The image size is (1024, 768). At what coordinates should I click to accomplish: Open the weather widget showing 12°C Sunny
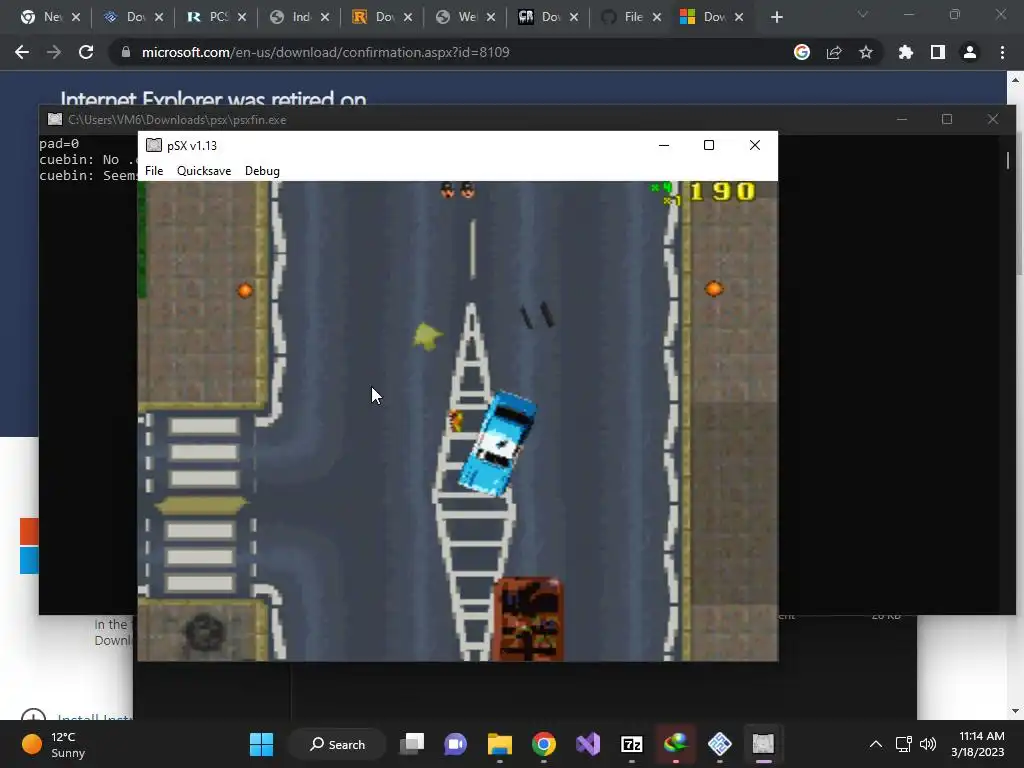pos(54,744)
